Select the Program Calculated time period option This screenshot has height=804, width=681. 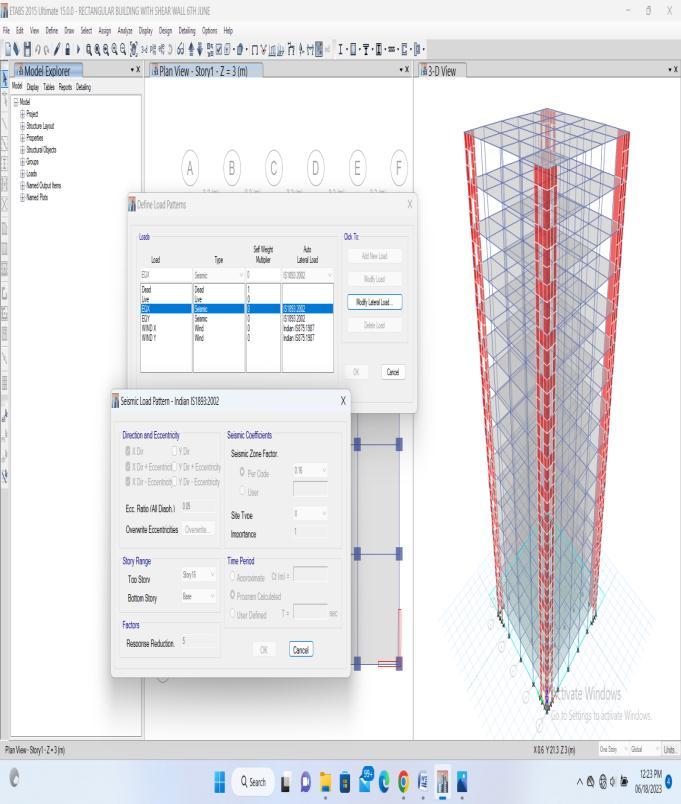232,595
